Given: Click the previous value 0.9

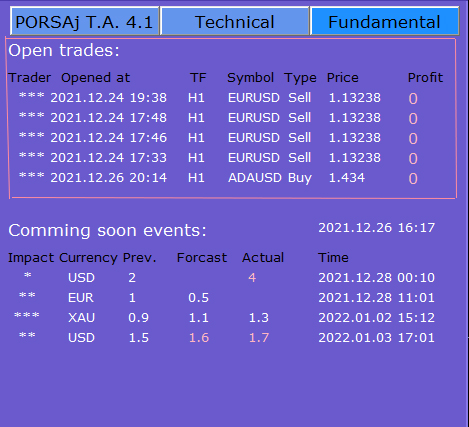Looking at the screenshot, I should point(139,318).
